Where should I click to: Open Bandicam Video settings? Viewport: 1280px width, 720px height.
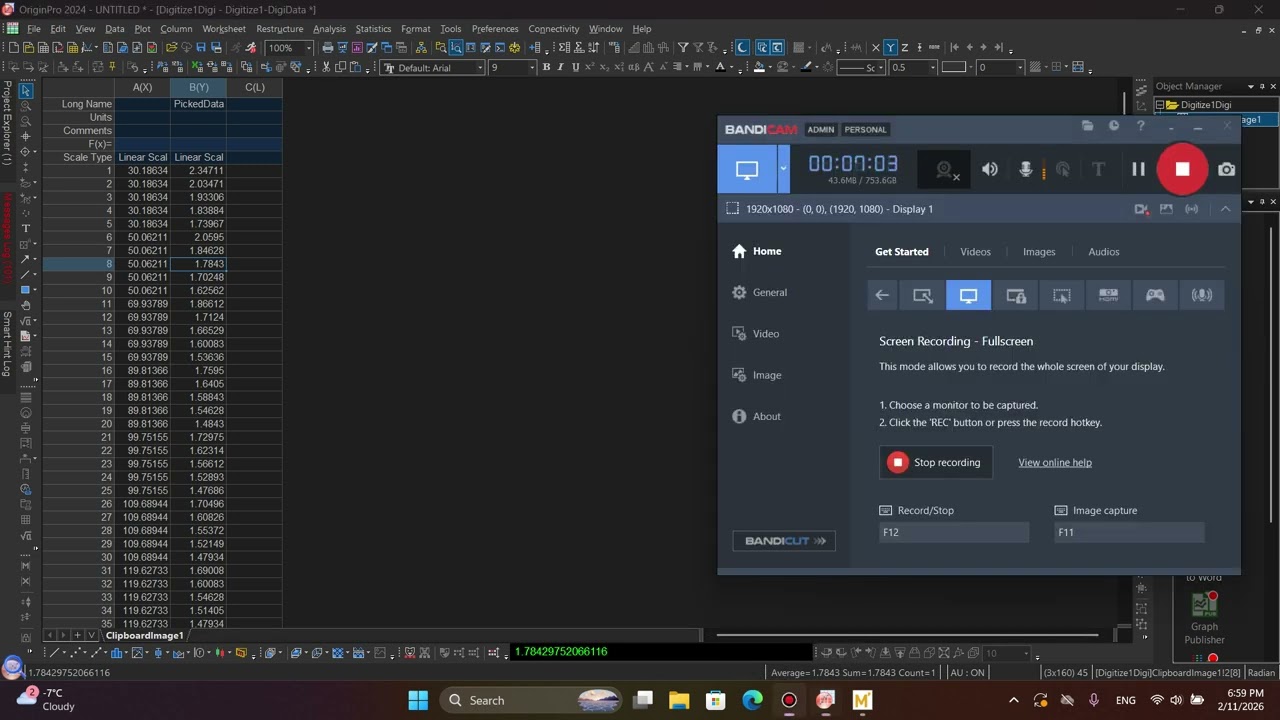pyautogui.click(x=756, y=334)
